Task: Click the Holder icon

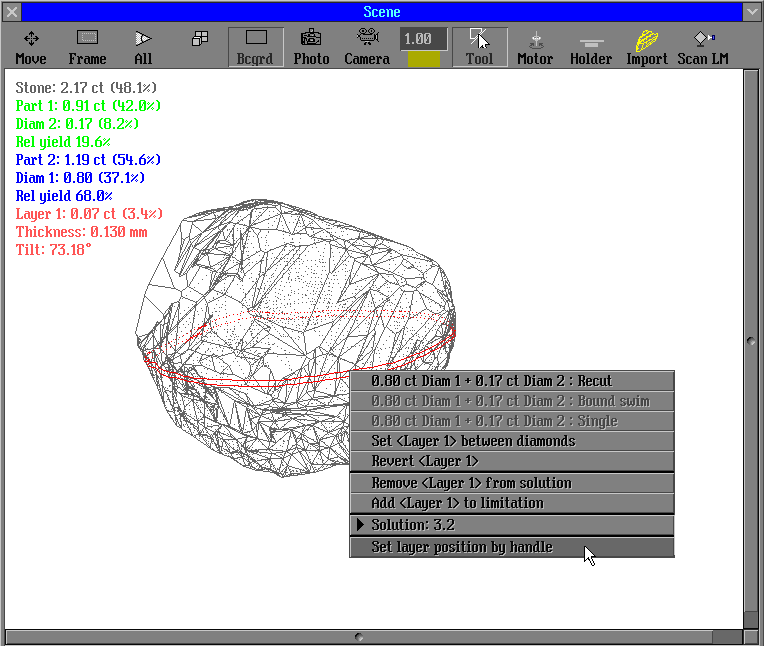Action: 591,46
